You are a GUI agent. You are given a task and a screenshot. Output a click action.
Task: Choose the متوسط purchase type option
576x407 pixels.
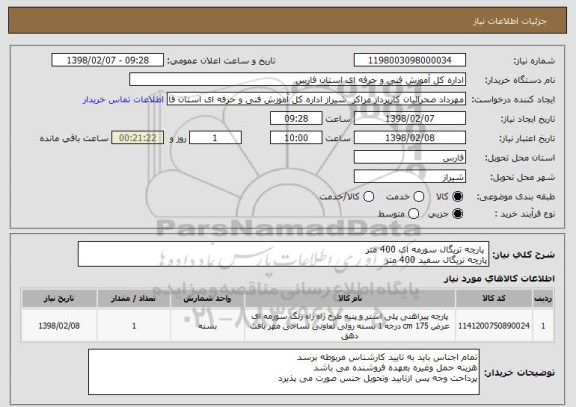pyautogui.click(x=414, y=214)
